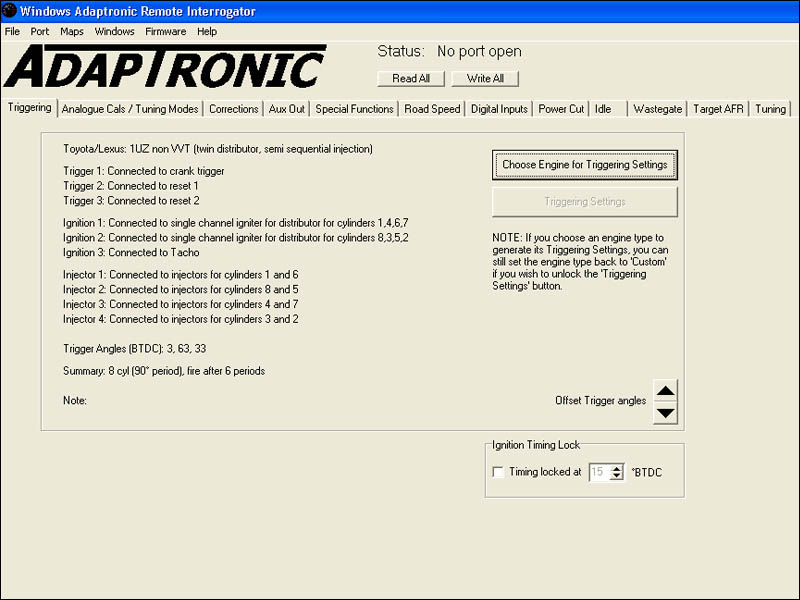
Task: Switch to the Power Cut tab
Action: pyautogui.click(x=561, y=109)
